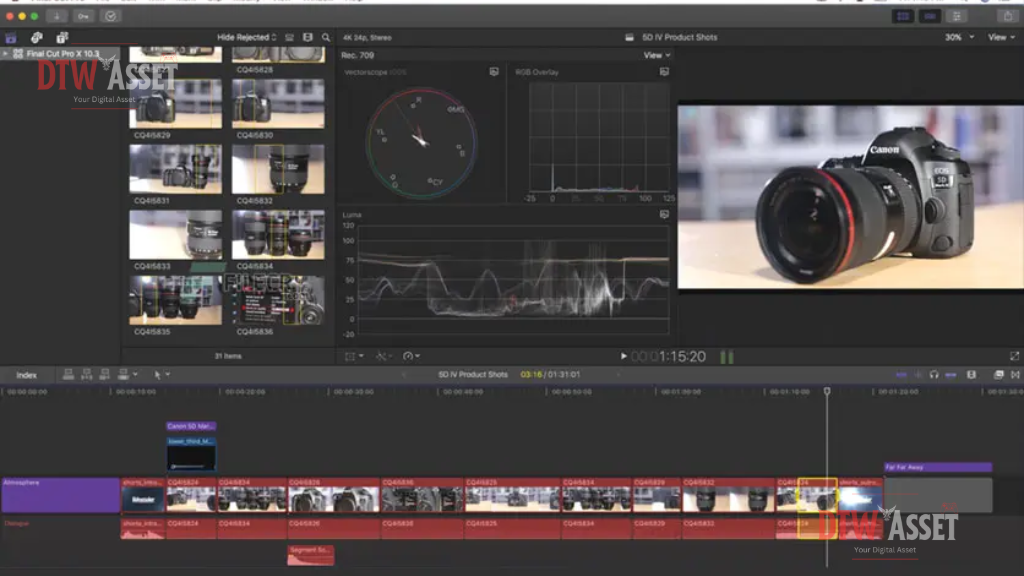This screenshot has height=576, width=1024.
Task: Connect clip to primary storyline button
Action: click(x=68, y=375)
